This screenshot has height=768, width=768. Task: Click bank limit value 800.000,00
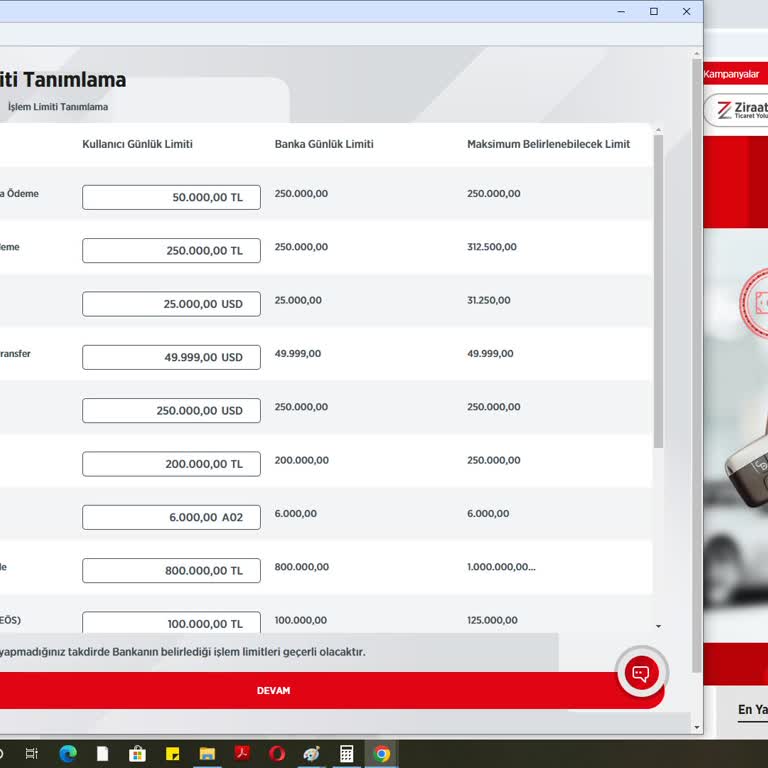[x=302, y=567]
